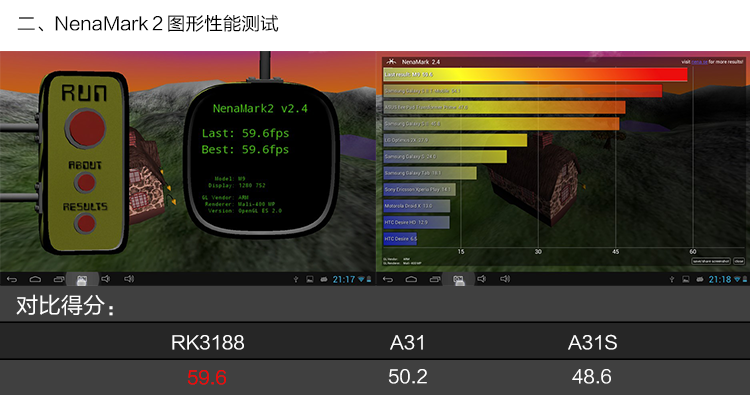Tap USB status icon beside 21:18 clock
Image resolution: width=750 pixels, height=418 pixels.
[672, 279]
